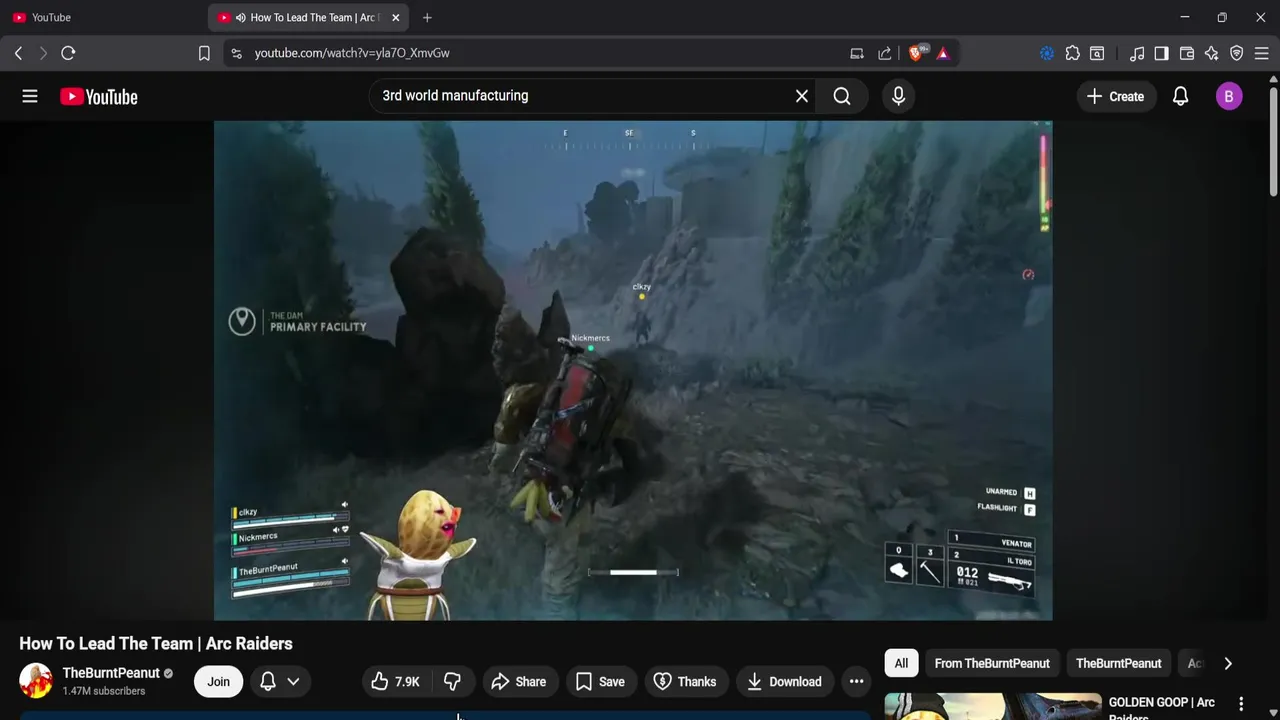Open browser share page icon
This screenshot has height=720, width=1280.
click(885, 53)
